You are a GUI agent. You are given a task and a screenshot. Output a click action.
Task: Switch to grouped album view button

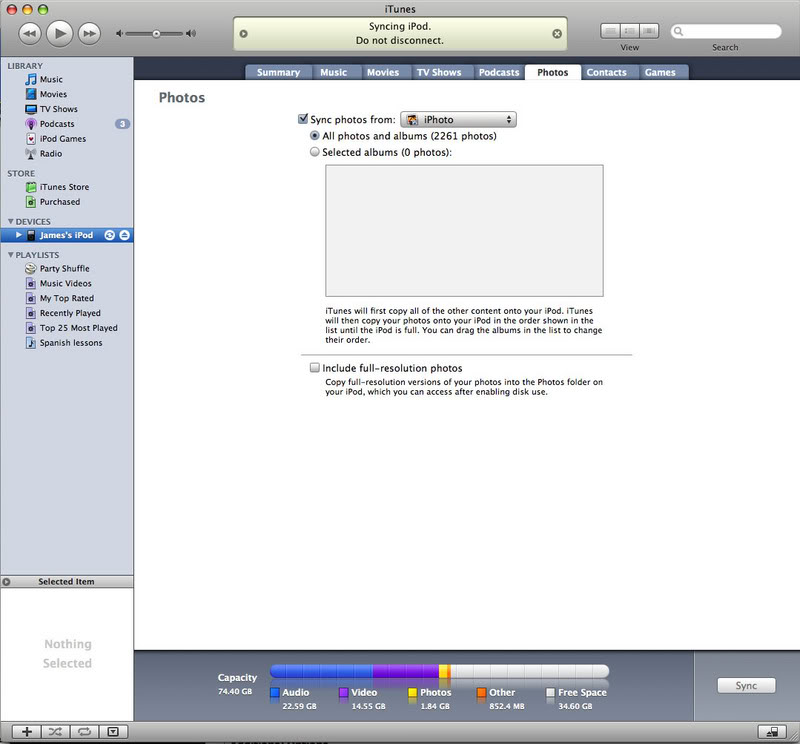tap(630, 31)
